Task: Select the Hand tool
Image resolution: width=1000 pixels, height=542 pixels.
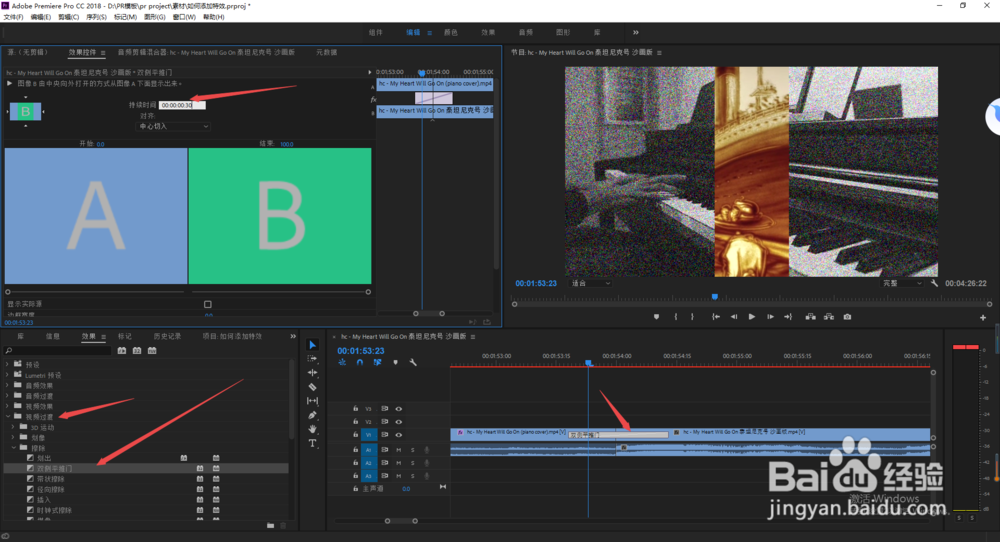Action: point(312,429)
